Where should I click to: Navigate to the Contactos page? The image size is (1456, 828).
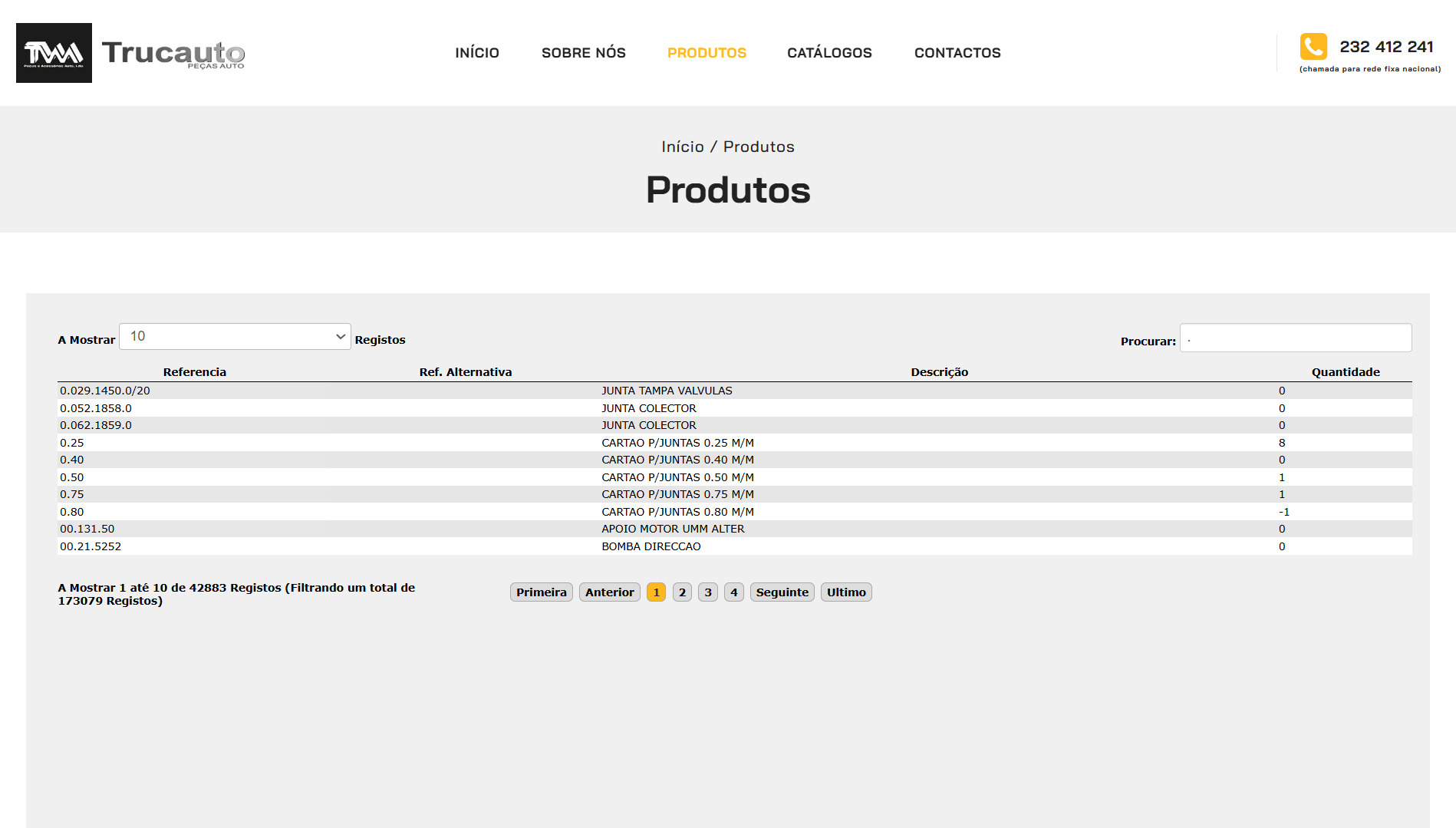pos(957,53)
